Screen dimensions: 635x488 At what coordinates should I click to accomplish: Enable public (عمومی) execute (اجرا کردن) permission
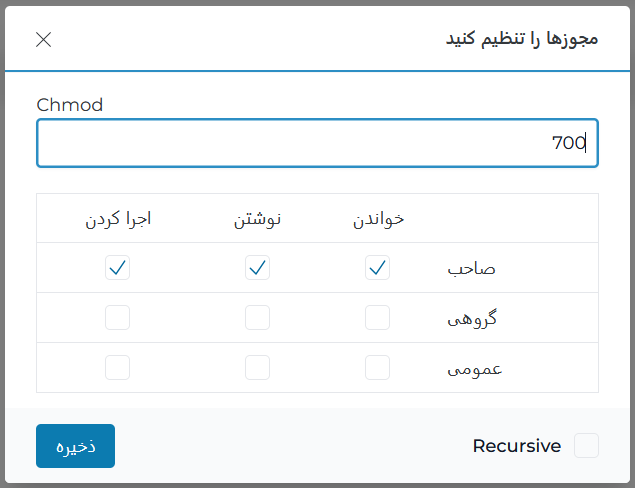117,368
